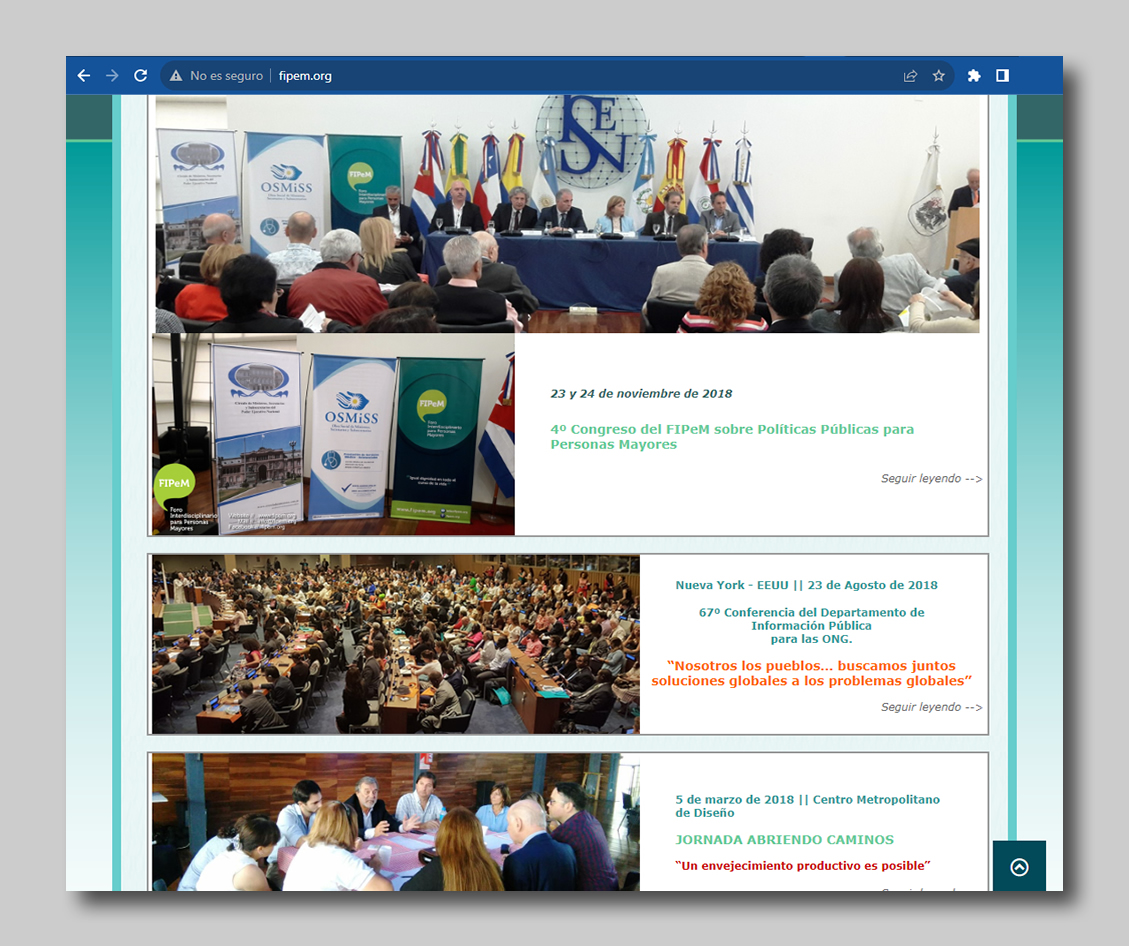
Task: Click the 'Nosotros los pueblos...' orange quote
Action: pos(811,673)
